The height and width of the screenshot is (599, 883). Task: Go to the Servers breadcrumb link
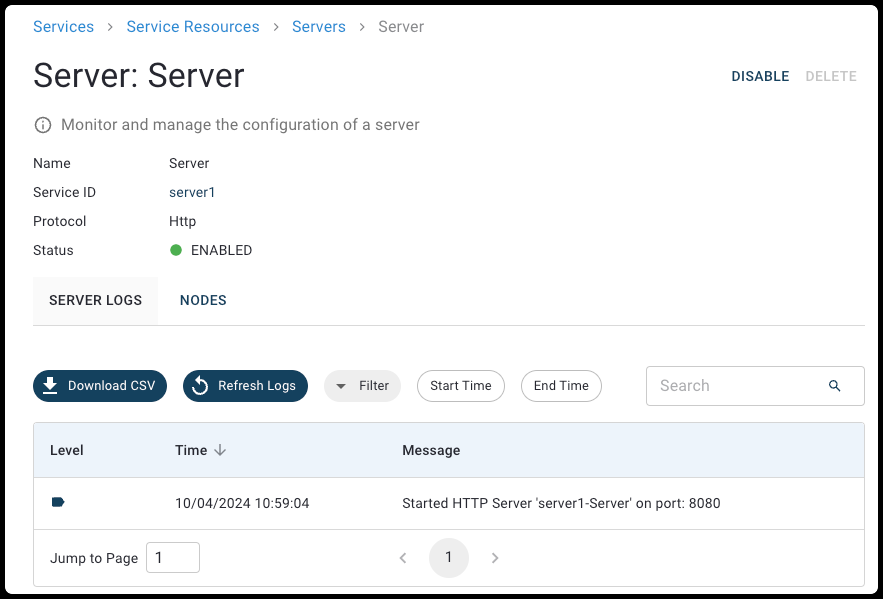point(319,27)
